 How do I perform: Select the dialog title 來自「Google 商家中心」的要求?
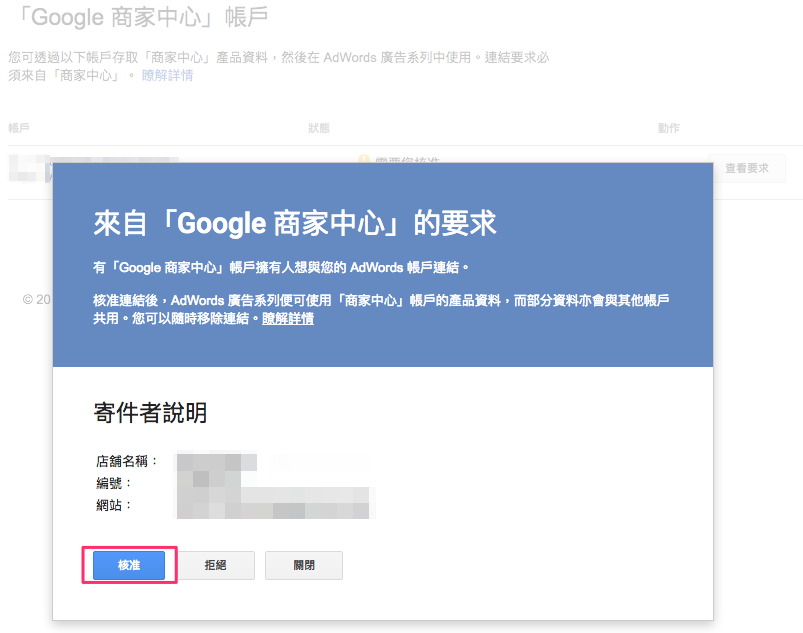295,223
